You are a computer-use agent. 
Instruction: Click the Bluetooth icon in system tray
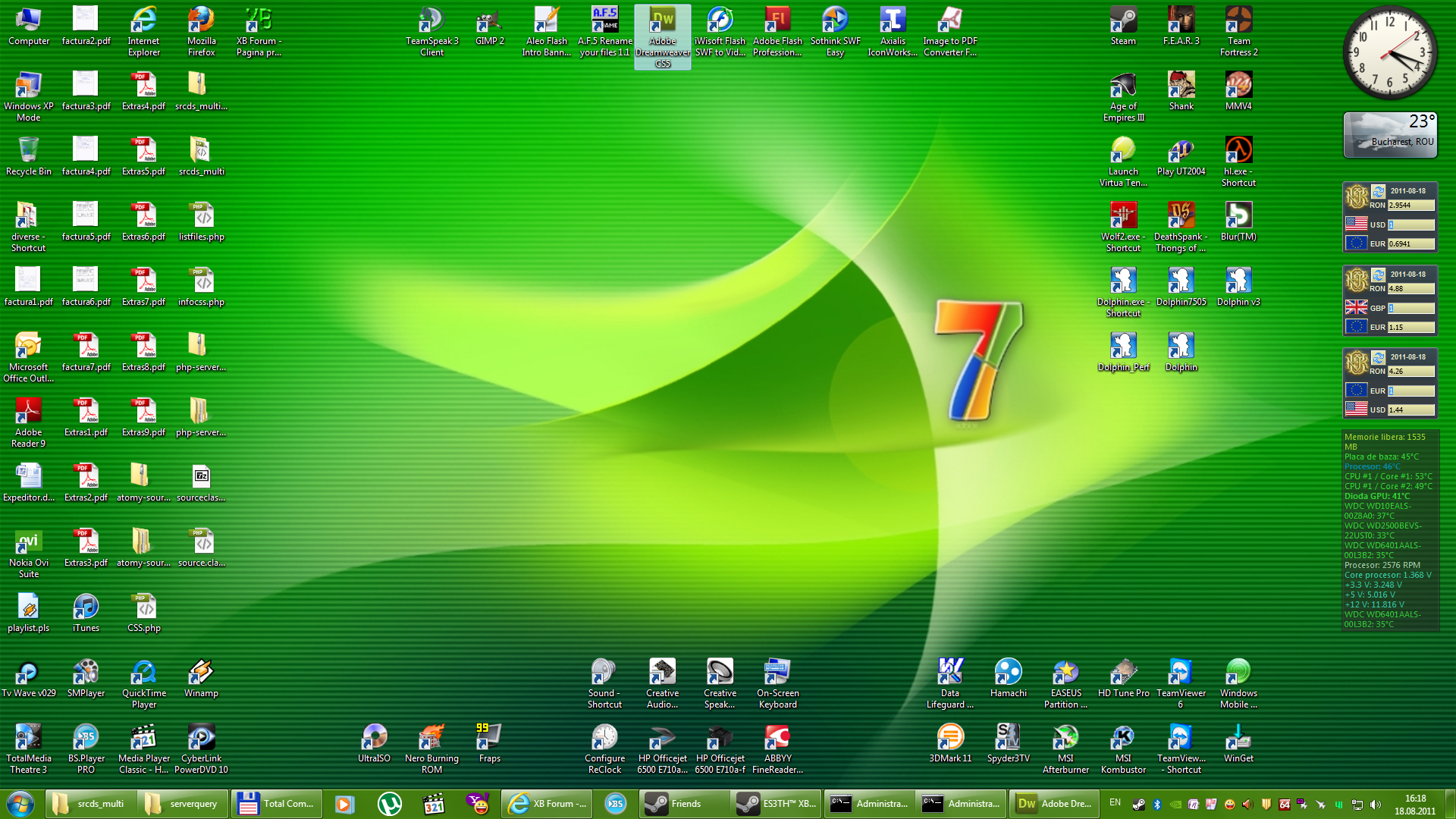pyautogui.click(x=1156, y=804)
